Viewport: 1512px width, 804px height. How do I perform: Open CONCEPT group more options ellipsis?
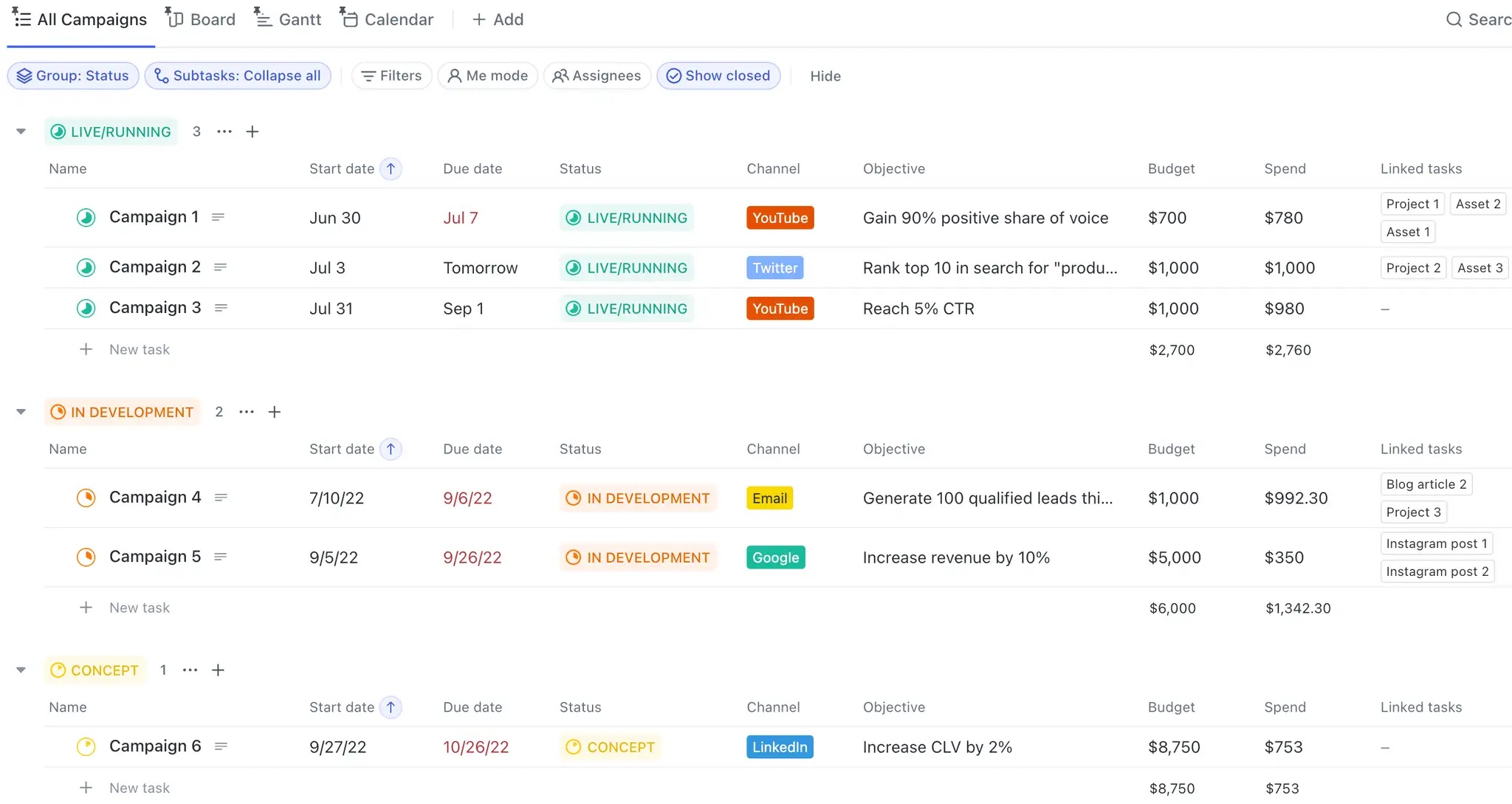coord(190,670)
